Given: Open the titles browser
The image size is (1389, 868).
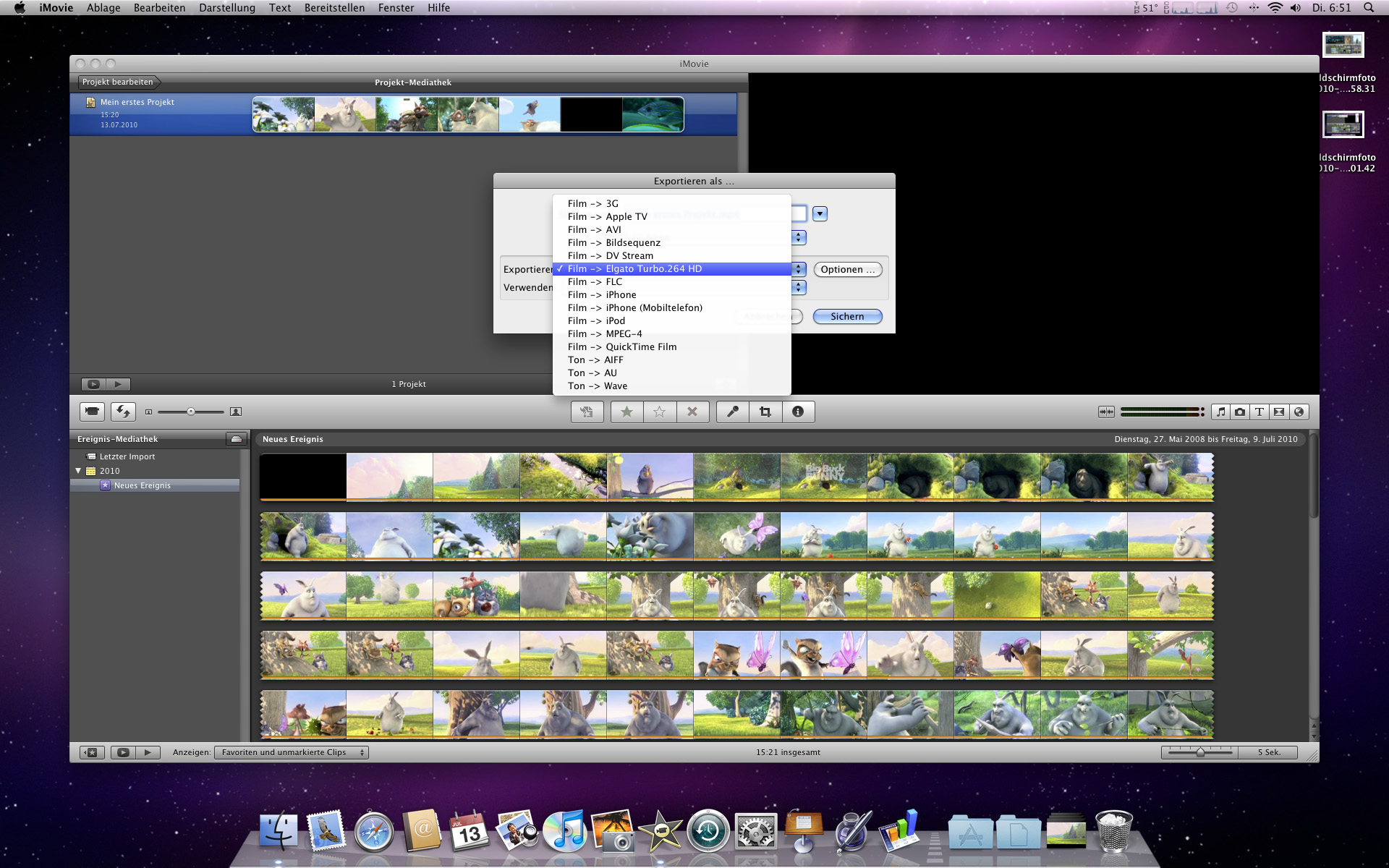Looking at the screenshot, I should coord(1260,412).
